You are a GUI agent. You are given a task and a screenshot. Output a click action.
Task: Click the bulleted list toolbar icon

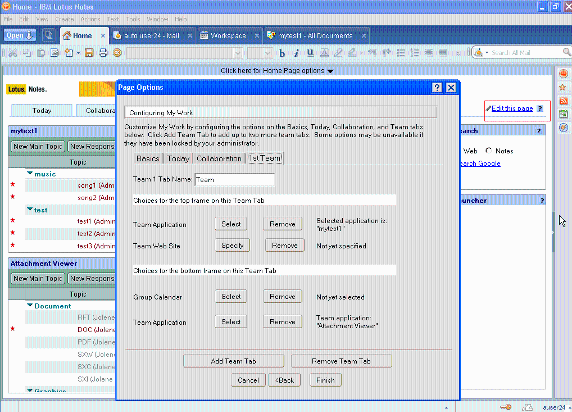click(x=401, y=53)
